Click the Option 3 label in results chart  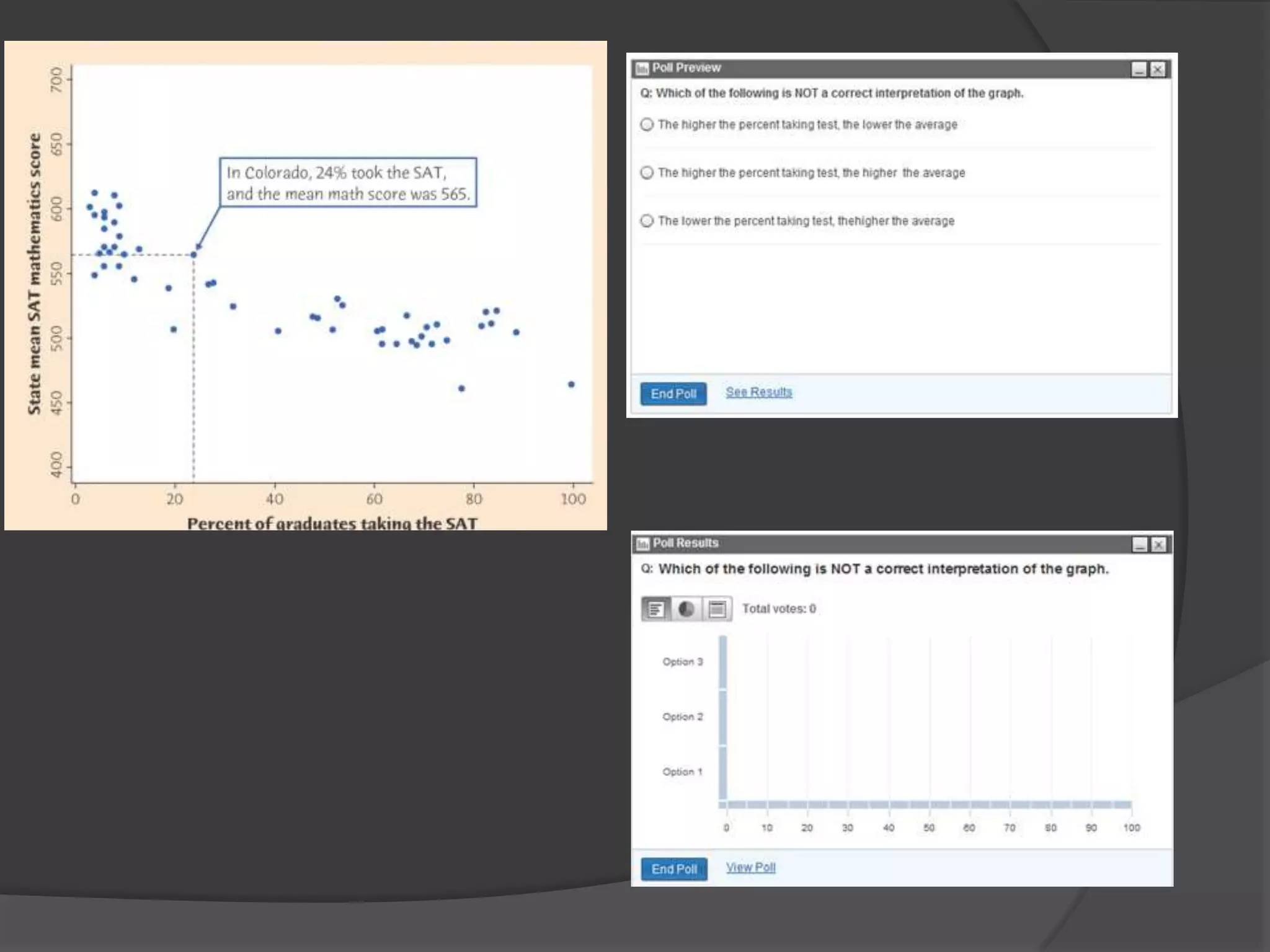[682, 662]
